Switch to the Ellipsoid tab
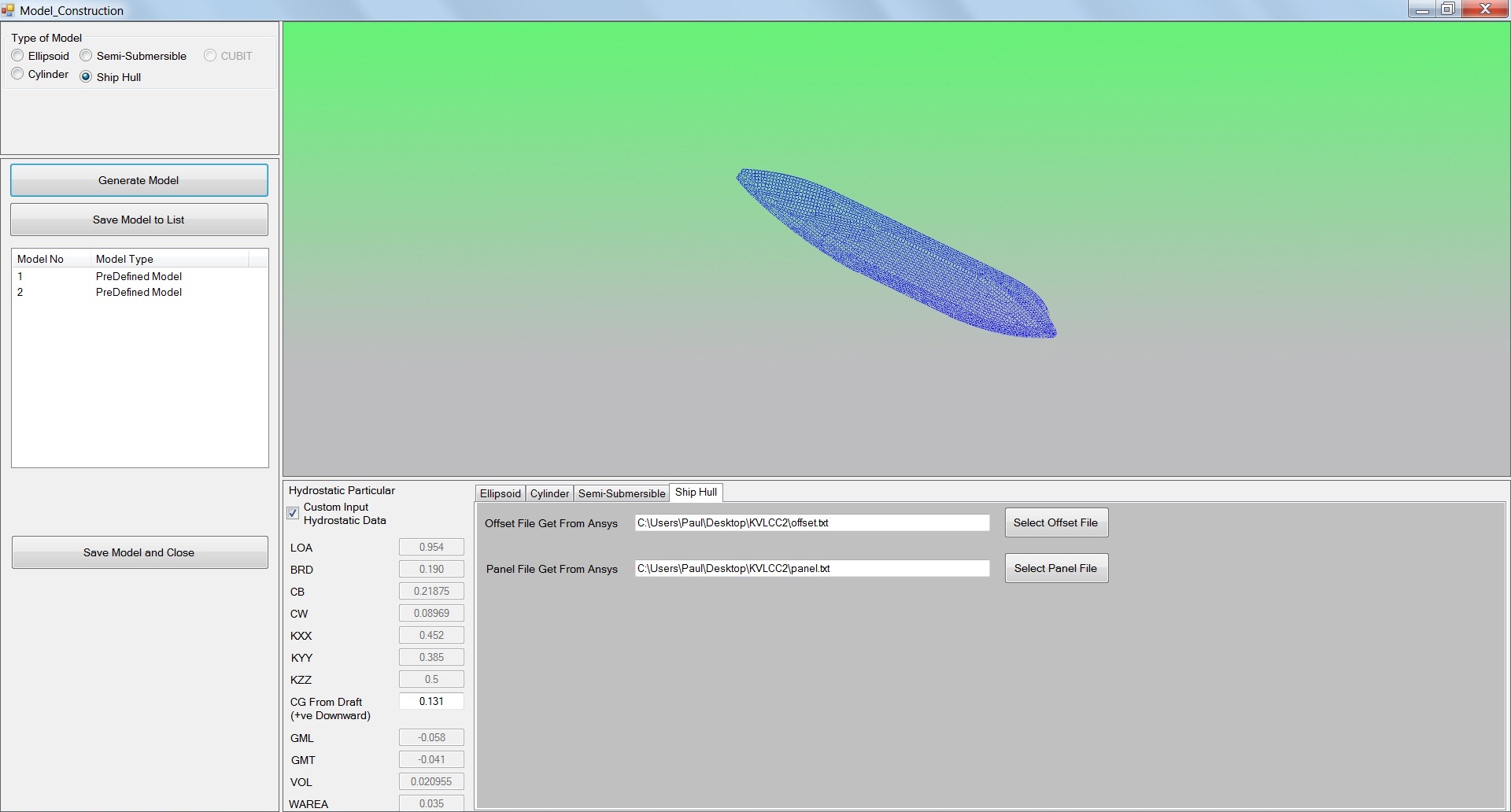 500,493
